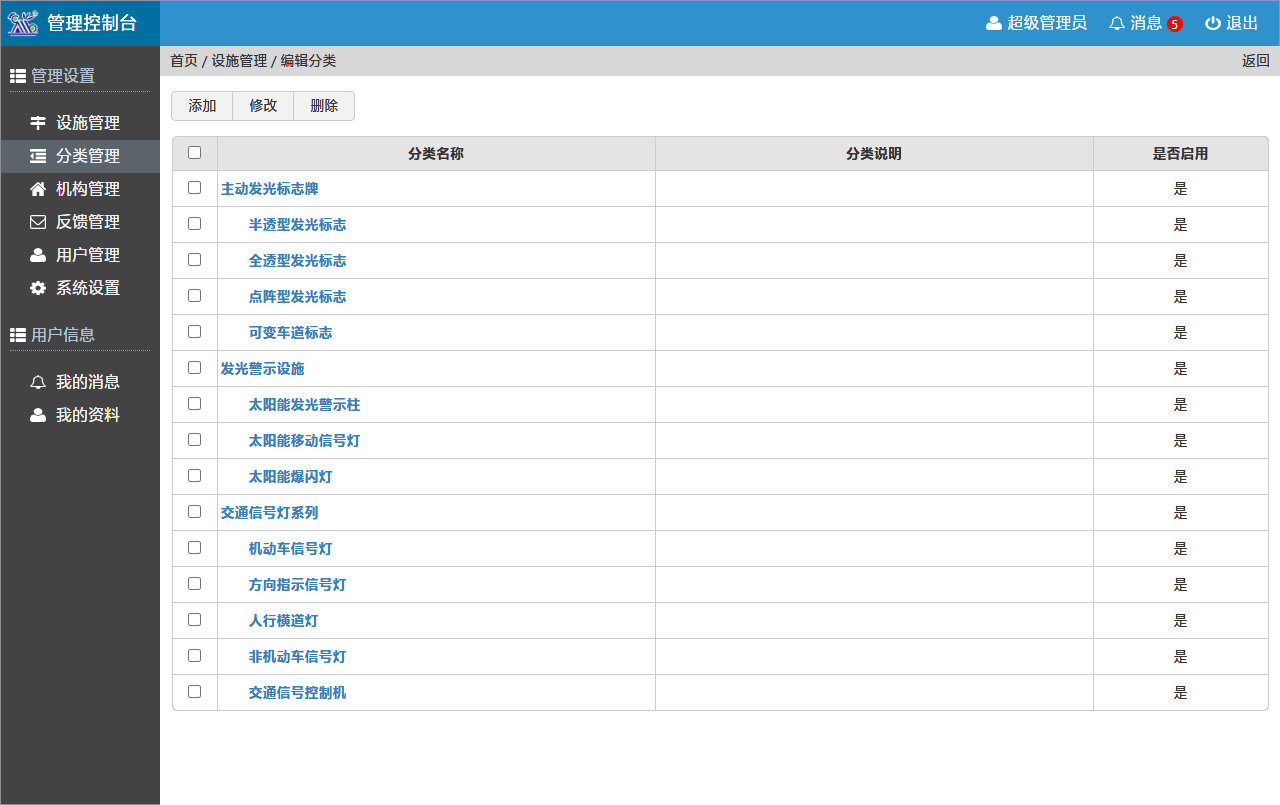Tick the checkbox for 交通信号控制机

pyautogui.click(x=195, y=692)
